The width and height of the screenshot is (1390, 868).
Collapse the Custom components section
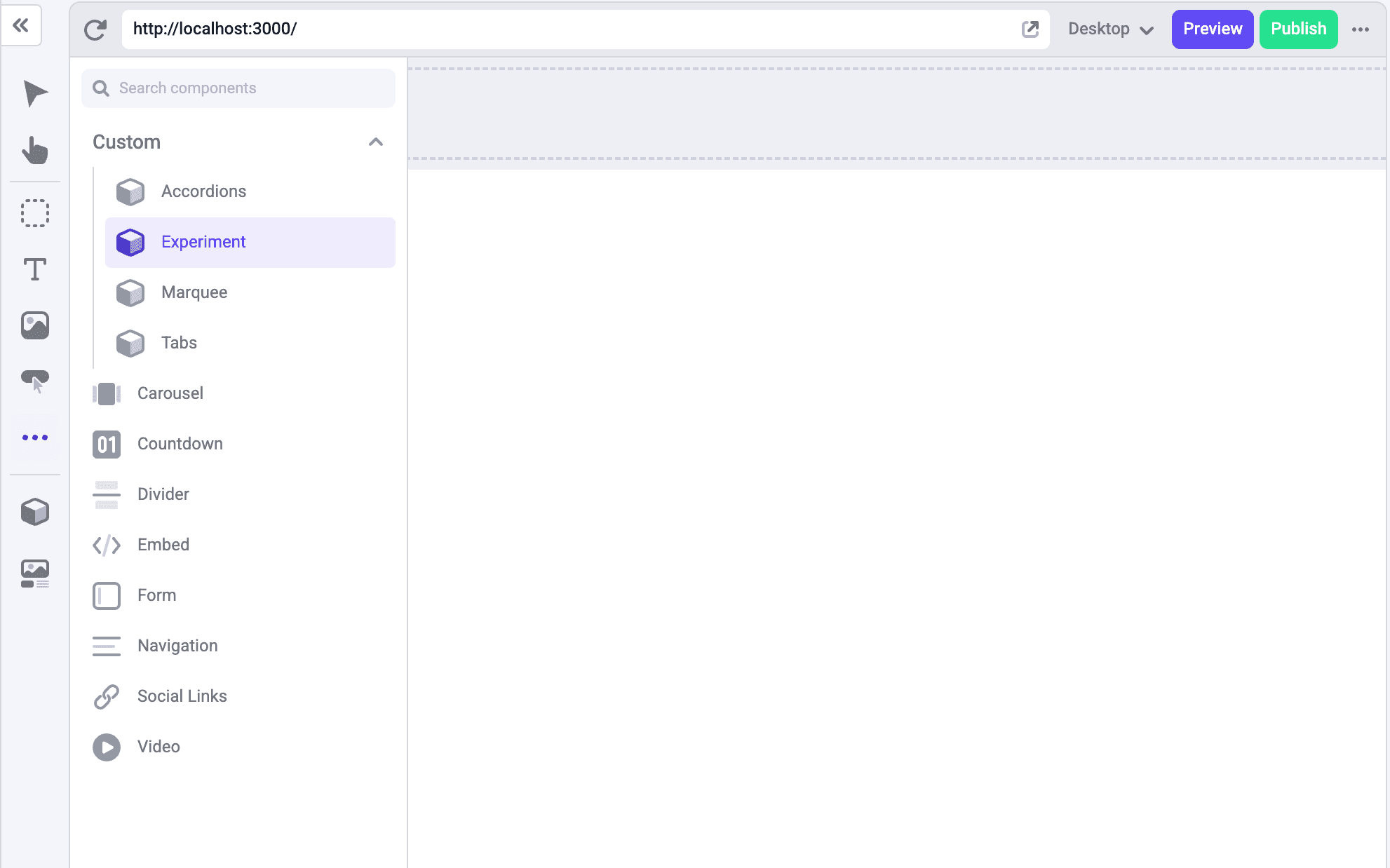[x=376, y=142]
